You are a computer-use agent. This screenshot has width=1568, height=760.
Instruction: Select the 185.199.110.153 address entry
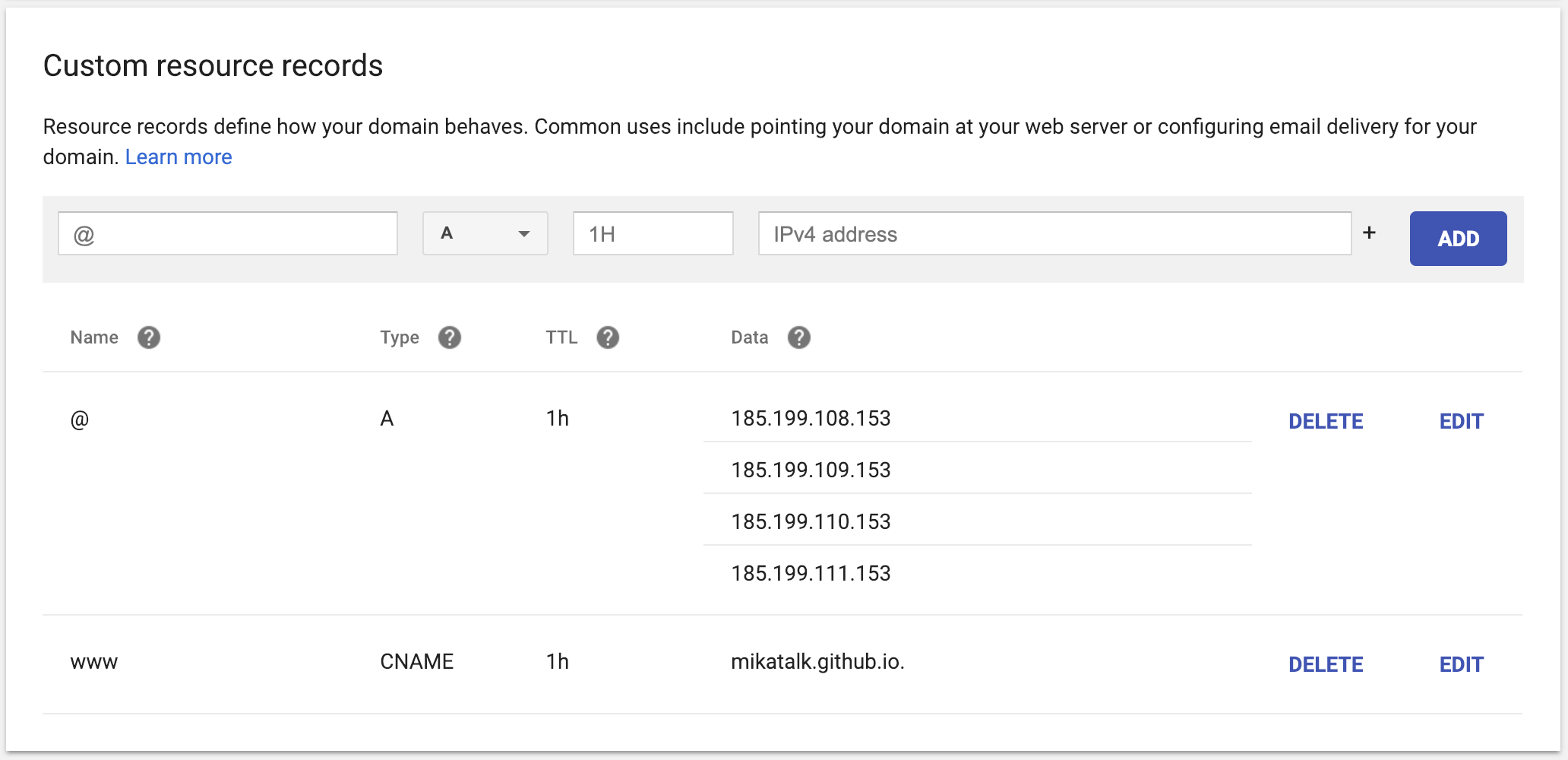(811, 522)
